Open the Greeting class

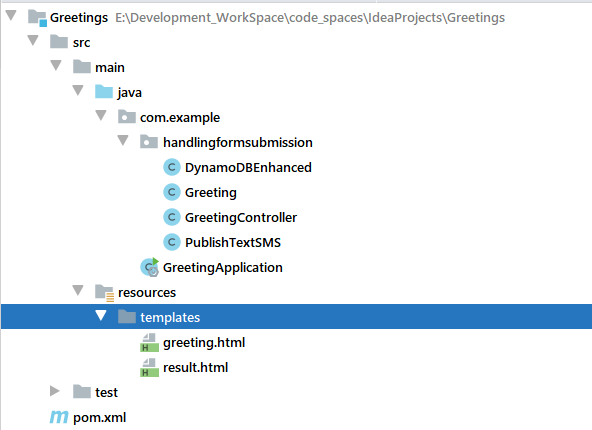pyautogui.click(x=211, y=193)
